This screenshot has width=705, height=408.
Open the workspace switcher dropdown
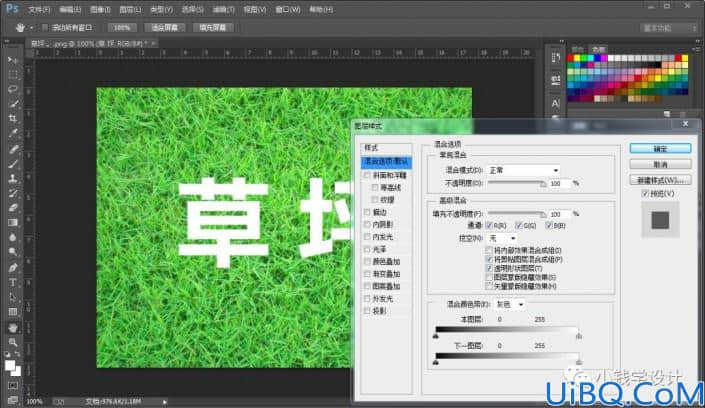tap(669, 28)
